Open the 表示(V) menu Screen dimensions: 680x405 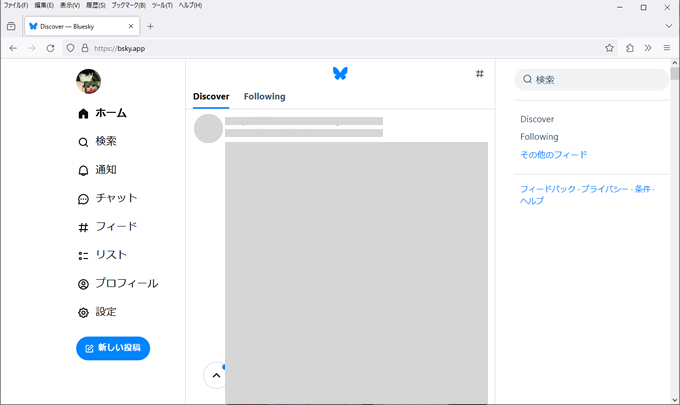[70, 5]
